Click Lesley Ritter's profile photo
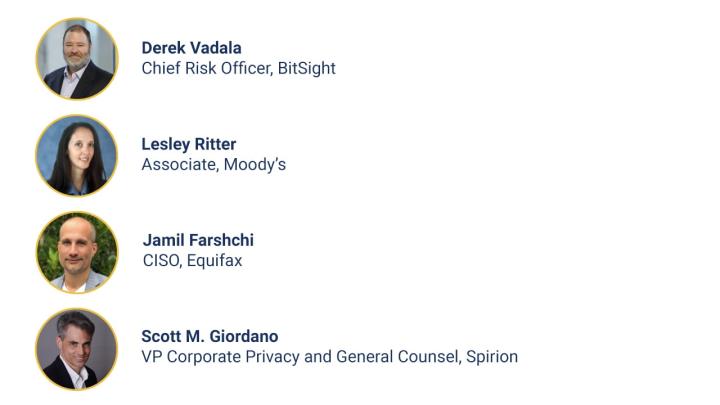 (77, 155)
